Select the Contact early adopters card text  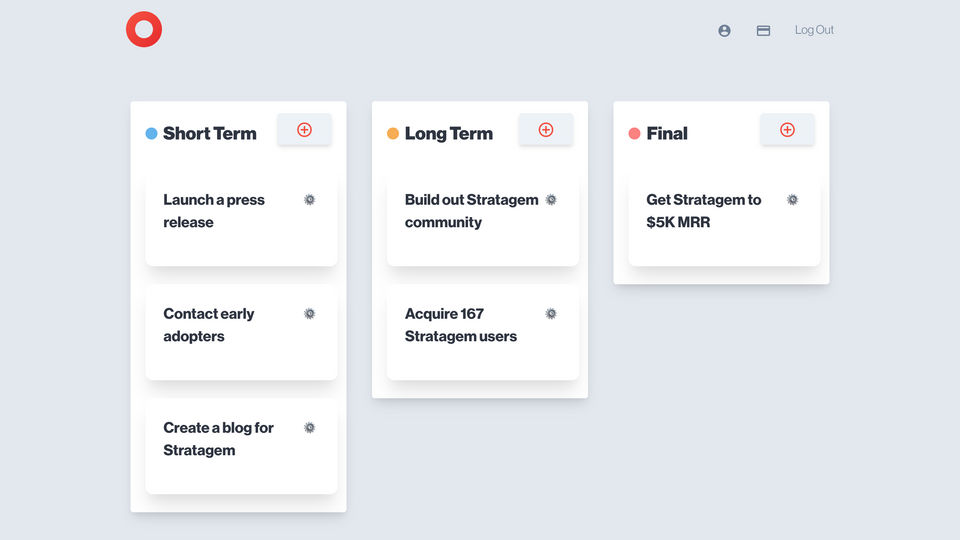point(208,325)
